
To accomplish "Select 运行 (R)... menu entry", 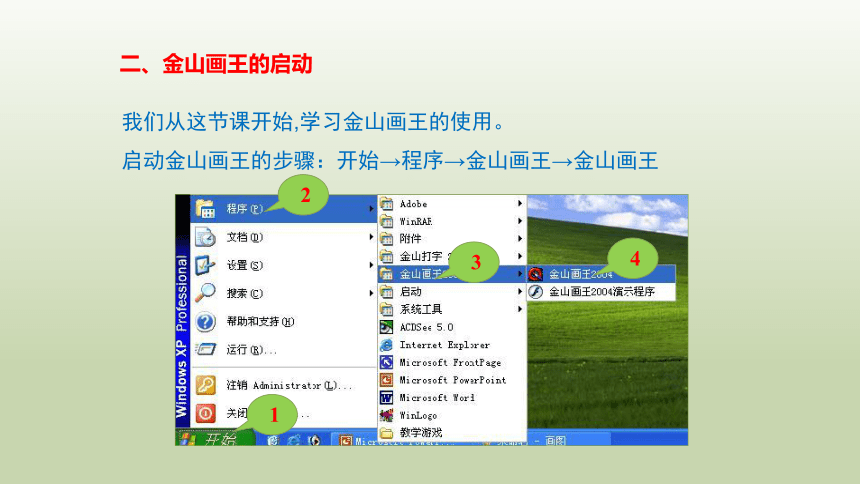I will tap(284, 350).
